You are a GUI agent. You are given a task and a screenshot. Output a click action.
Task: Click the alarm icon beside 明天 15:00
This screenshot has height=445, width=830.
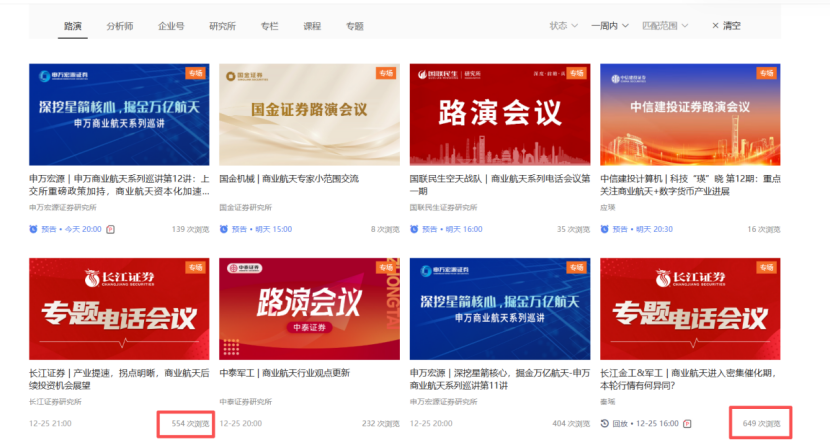click(224, 229)
